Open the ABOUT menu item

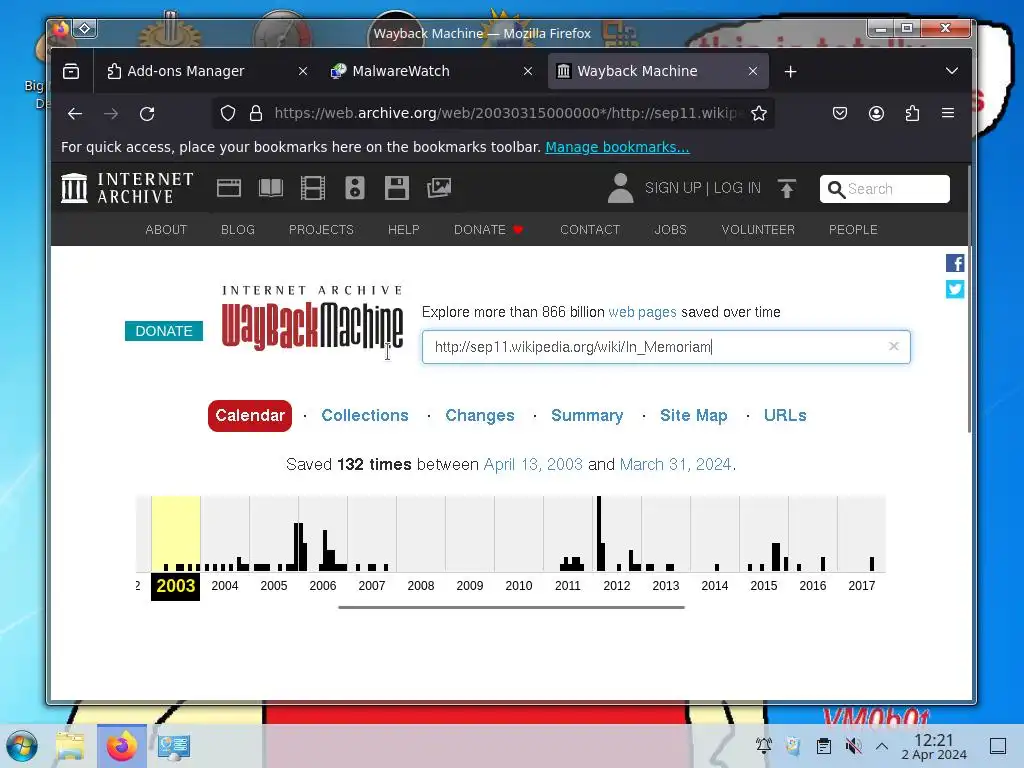166,230
